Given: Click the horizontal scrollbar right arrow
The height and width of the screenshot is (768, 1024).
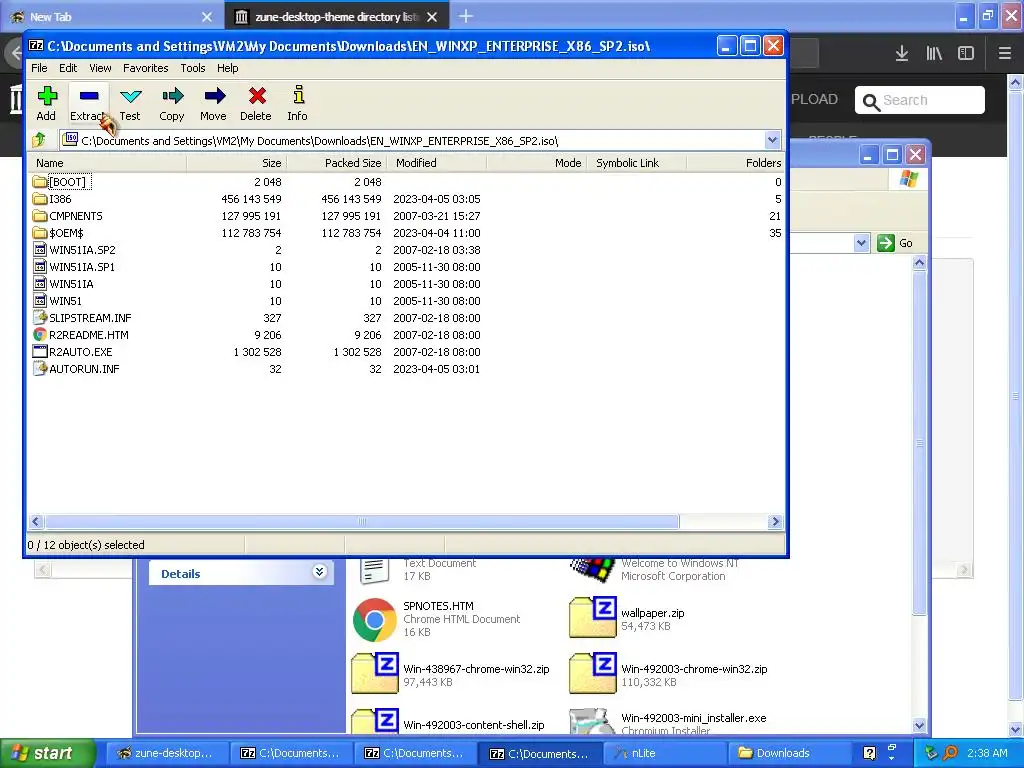Looking at the screenshot, I should [775, 521].
